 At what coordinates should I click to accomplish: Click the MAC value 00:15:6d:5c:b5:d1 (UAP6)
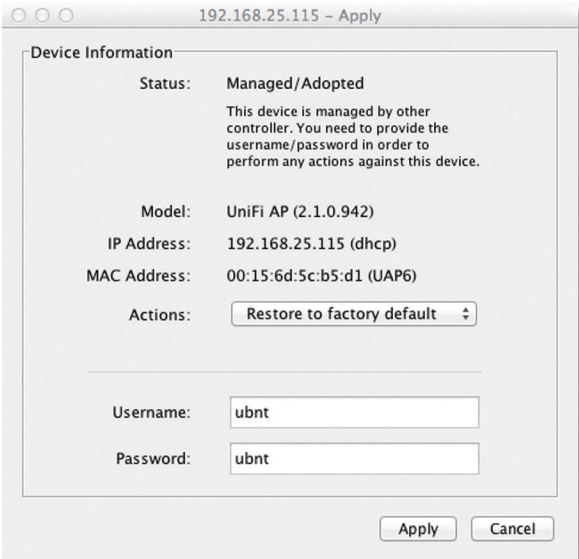tap(321, 276)
